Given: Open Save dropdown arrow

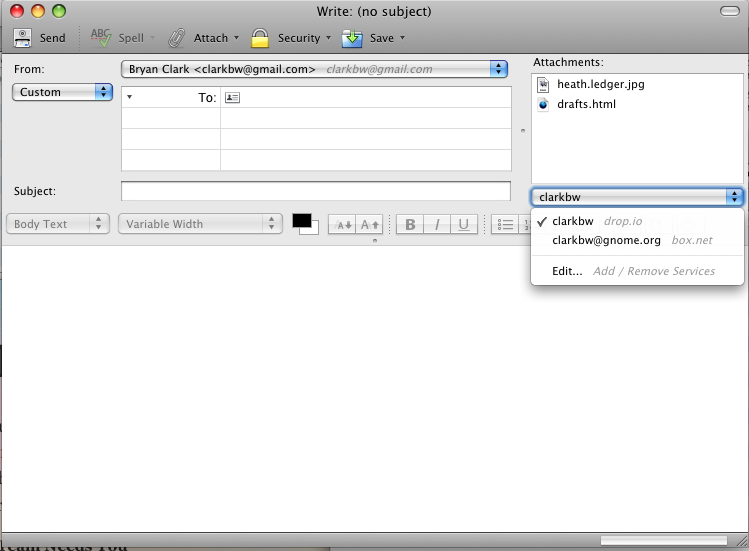Looking at the screenshot, I should tap(402, 38).
